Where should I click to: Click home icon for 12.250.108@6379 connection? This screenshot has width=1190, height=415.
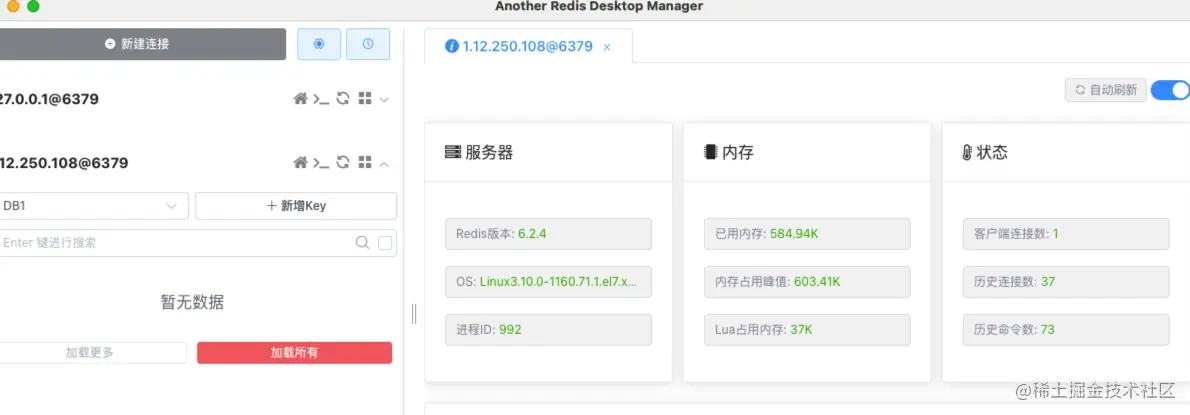pos(301,162)
